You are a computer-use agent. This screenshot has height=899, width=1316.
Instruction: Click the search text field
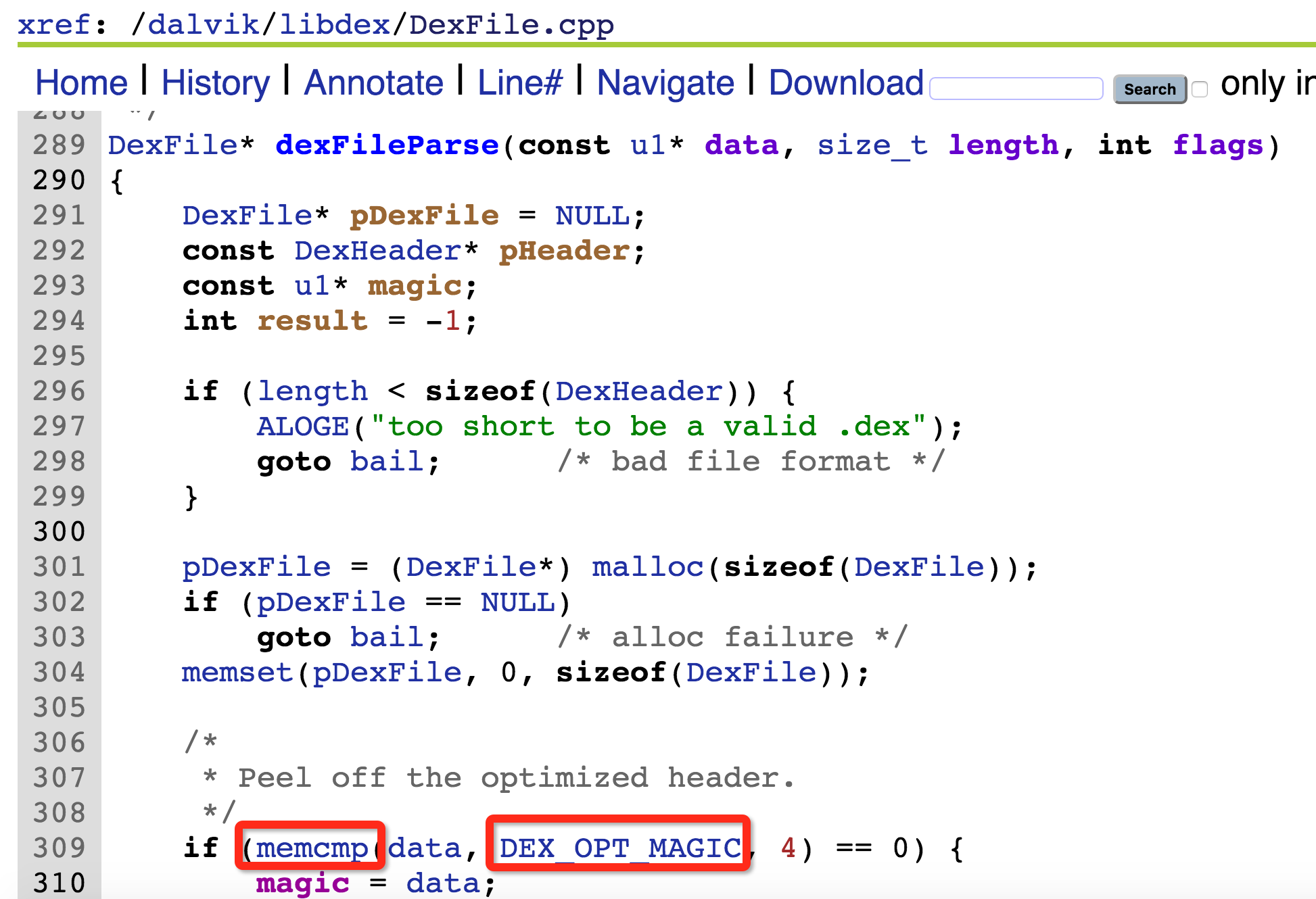[1016, 89]
